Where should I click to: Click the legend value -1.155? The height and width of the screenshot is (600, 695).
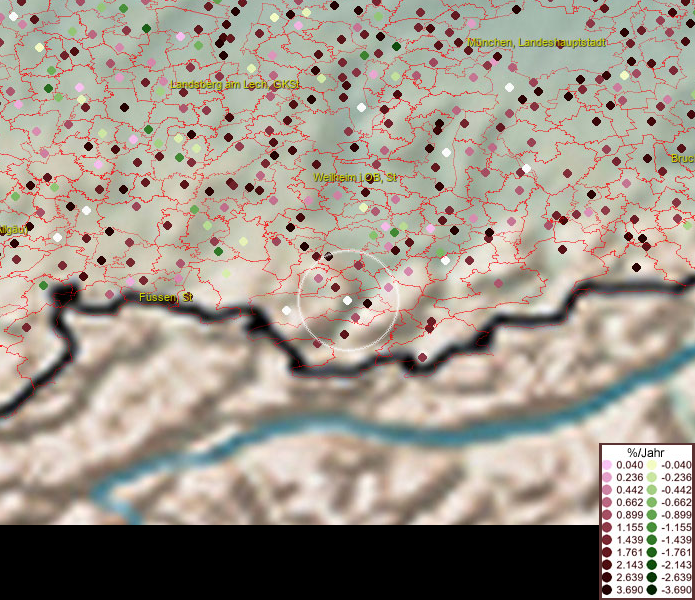coord(676,527)
